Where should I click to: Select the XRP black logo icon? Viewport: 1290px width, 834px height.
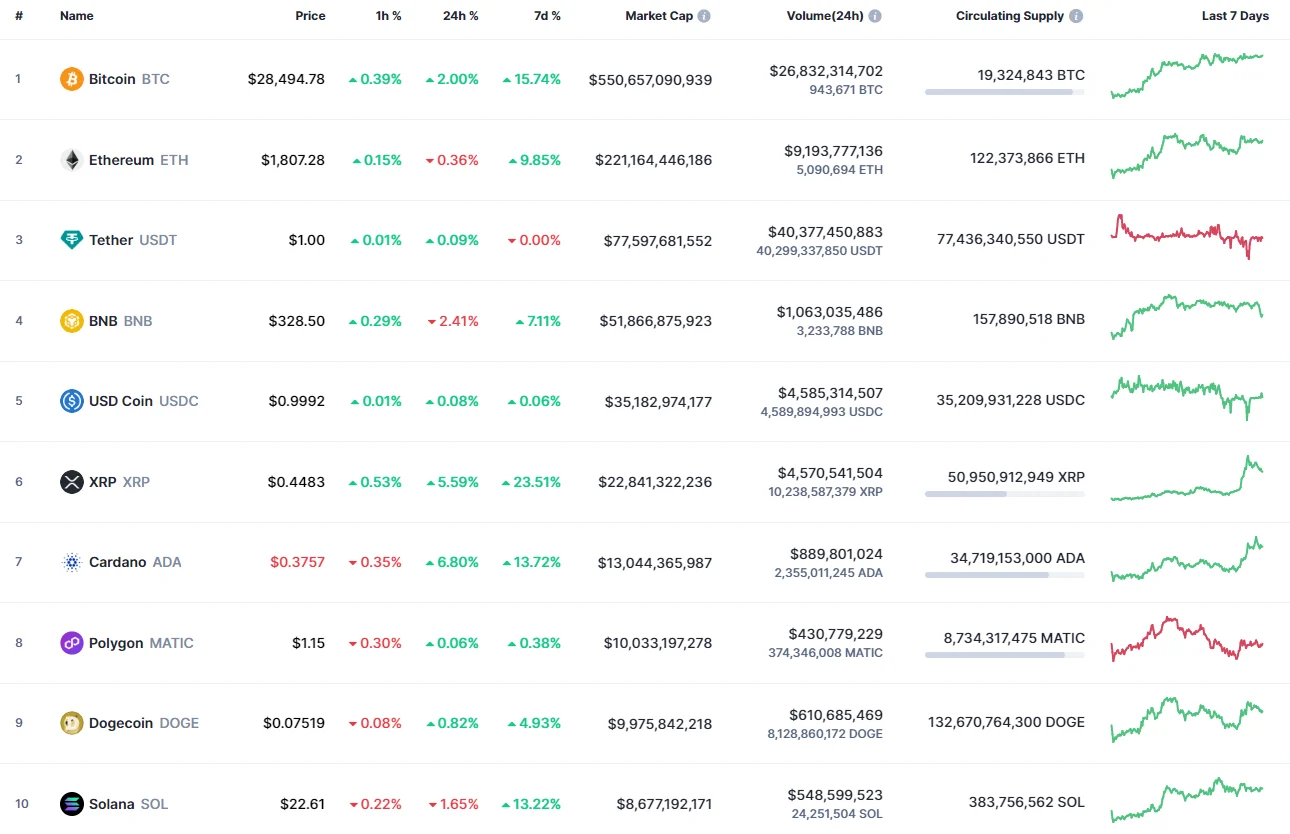70,481
